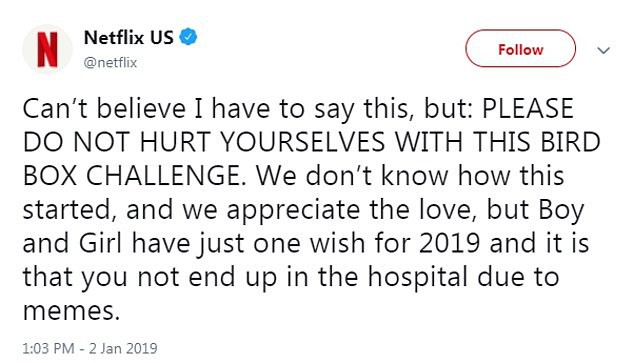
Task: Follow the Netflix US account
Action: pyautogui.click(x=520, y=49)
